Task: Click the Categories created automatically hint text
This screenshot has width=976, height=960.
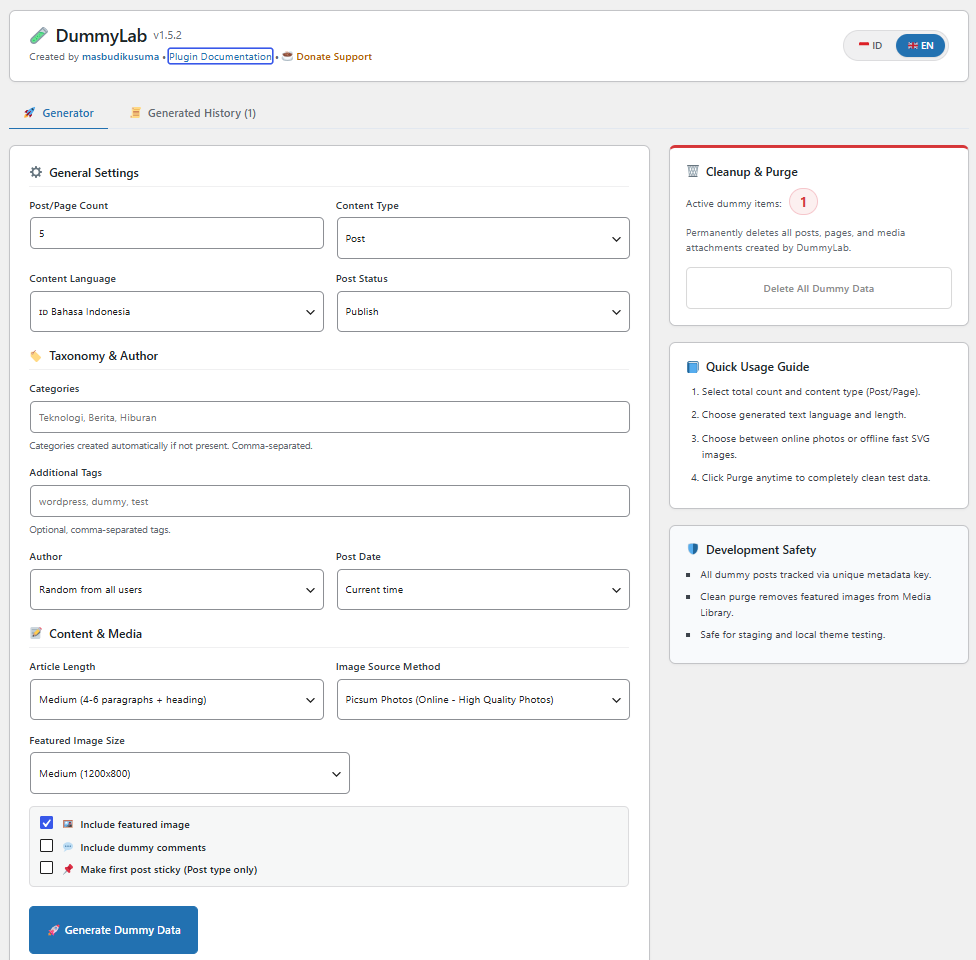Action: tap(171, 446)
